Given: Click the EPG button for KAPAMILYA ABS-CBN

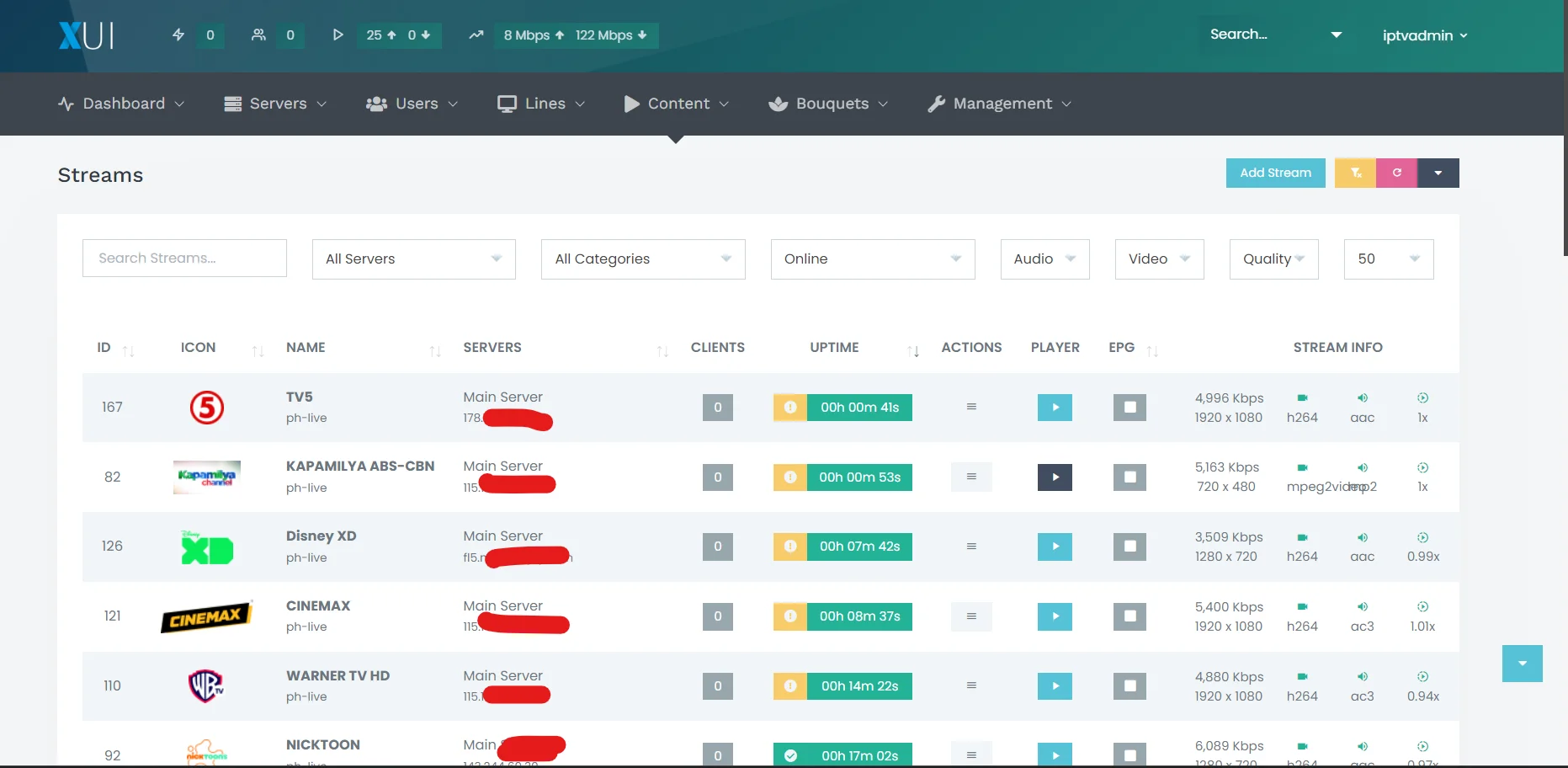Looking at the screenshot, I should point(1129,477).
